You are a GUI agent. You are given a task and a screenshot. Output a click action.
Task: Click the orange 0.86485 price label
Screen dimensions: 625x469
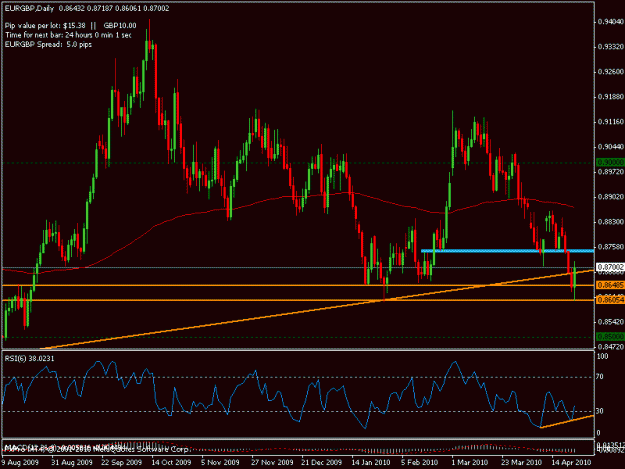click(610, 285)
